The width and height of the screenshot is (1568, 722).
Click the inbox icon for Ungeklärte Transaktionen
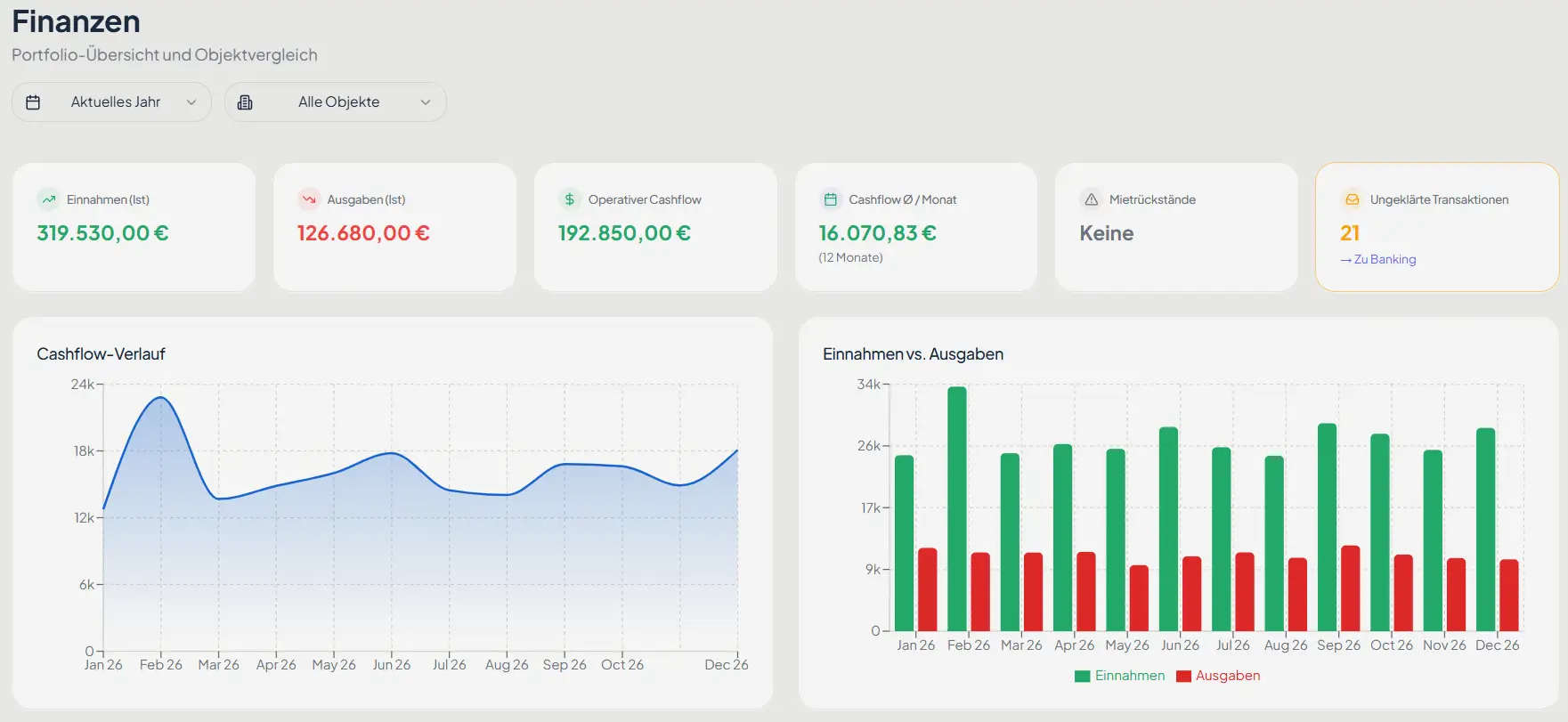[1352, 199]
